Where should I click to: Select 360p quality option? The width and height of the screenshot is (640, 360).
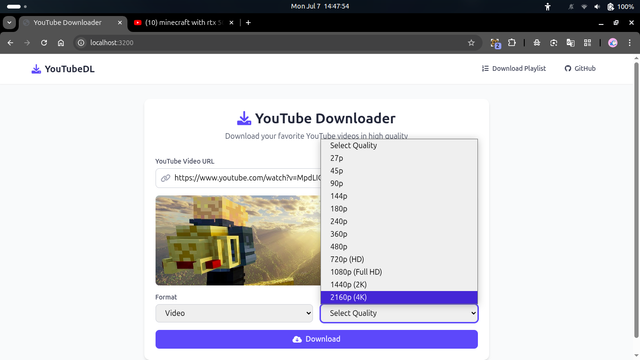pyautogui.click(x=399, y=234)
